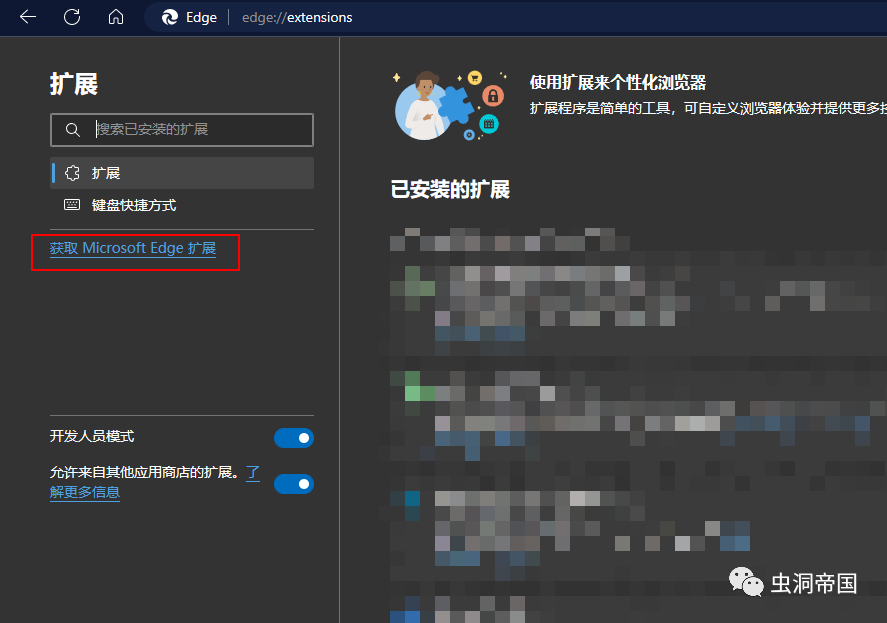Click the 已安装的扩展 heading
Viewport: 887px width, 623px height.
click(450, 190)
